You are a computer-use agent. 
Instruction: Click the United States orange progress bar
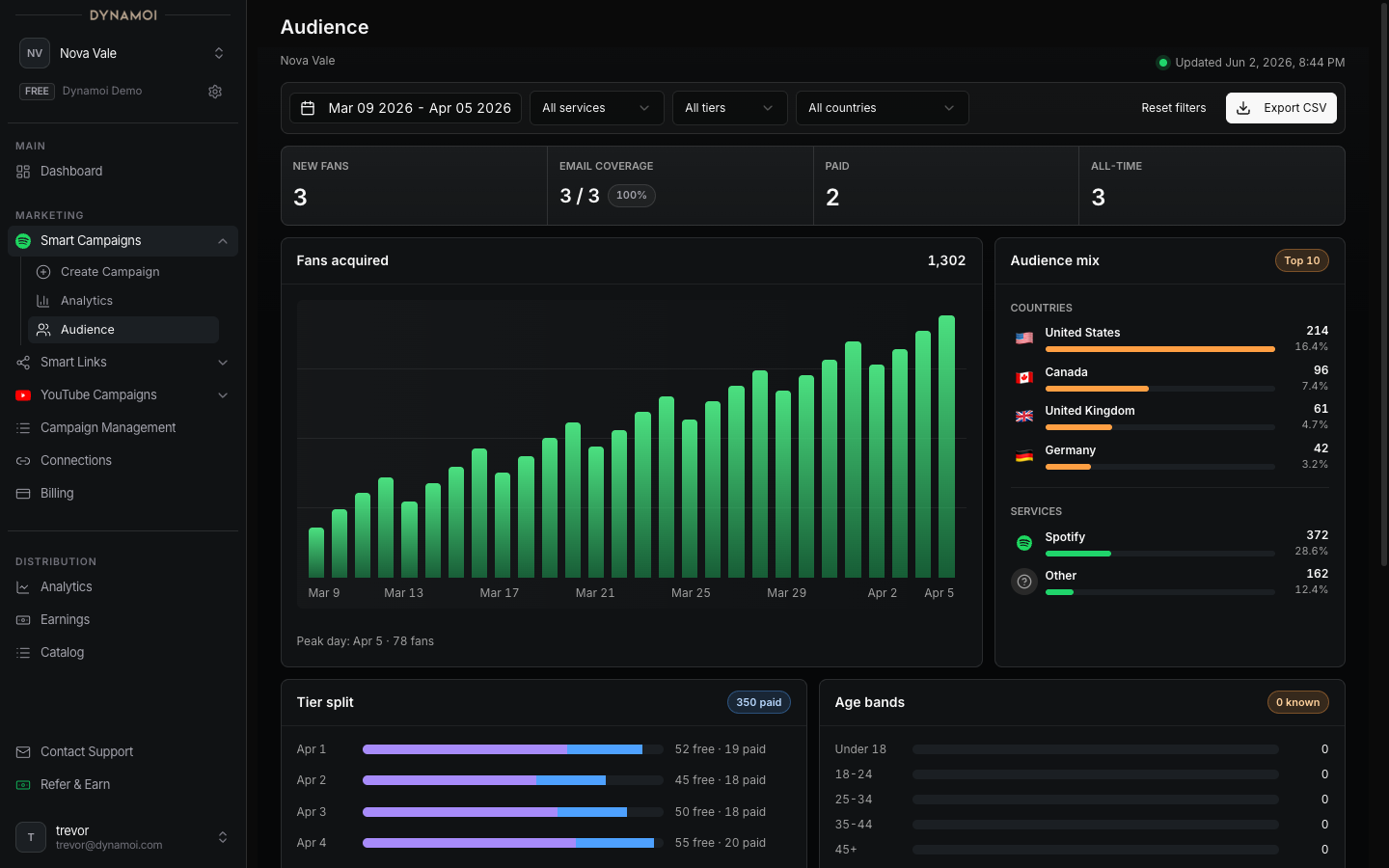click(1160, 349)
